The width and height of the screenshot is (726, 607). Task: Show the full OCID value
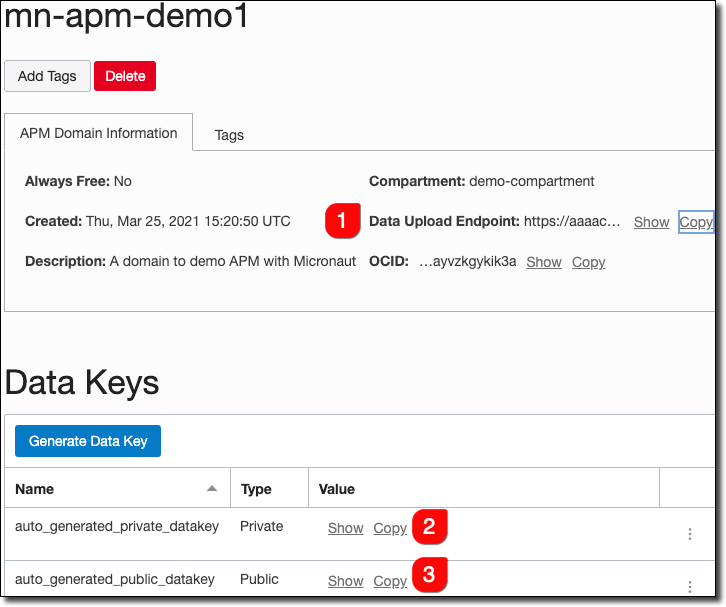[x=544, y=262]
